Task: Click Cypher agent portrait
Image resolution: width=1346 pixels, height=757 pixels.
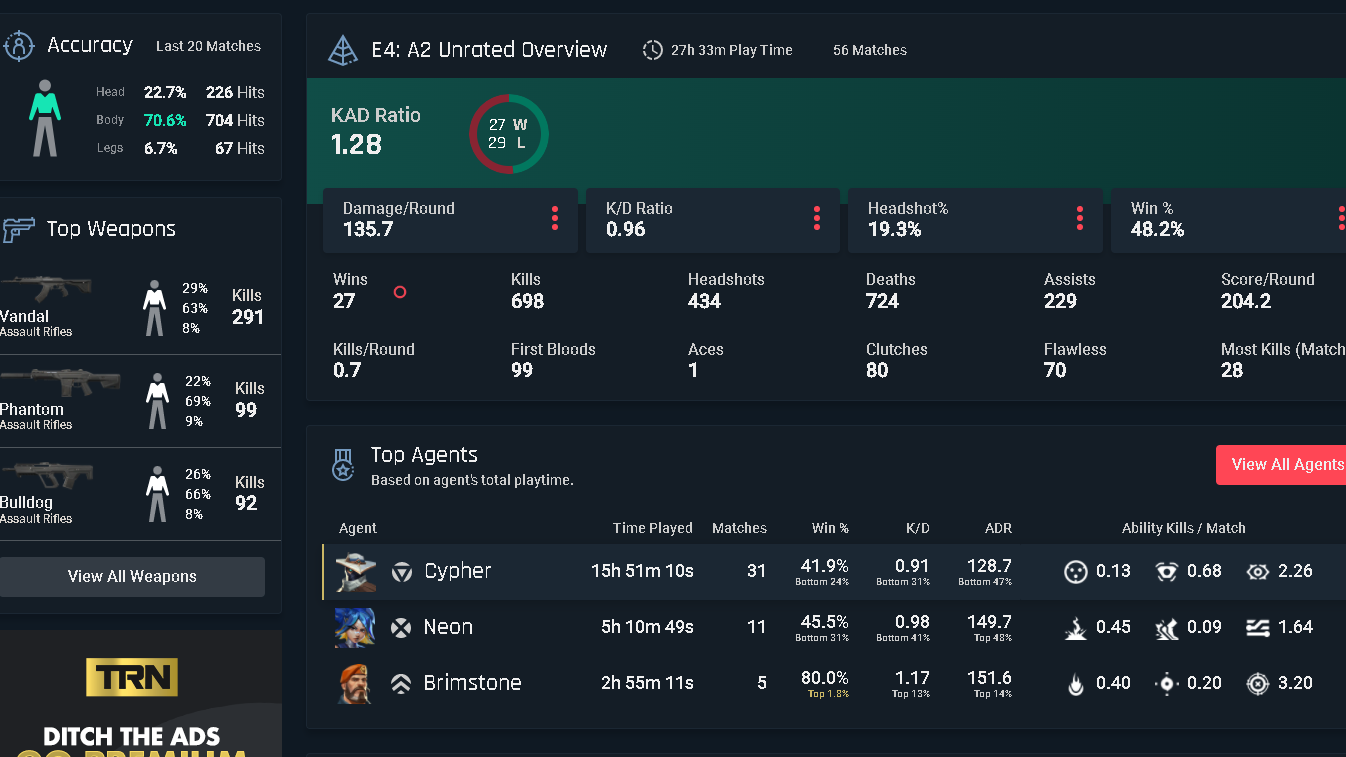Action: (355, 572)
